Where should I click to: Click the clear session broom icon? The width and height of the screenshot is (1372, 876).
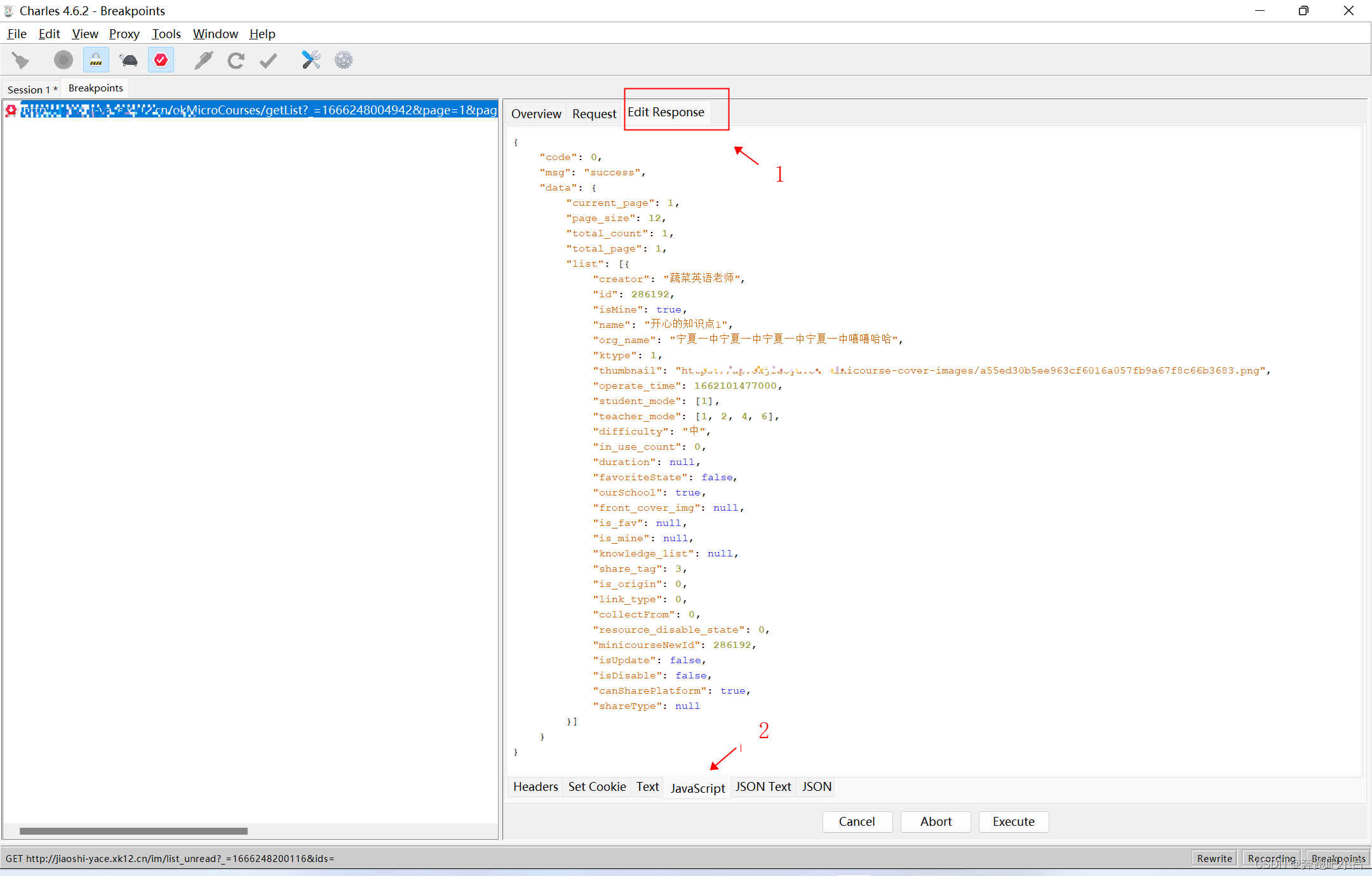click(x=21, y=60)
